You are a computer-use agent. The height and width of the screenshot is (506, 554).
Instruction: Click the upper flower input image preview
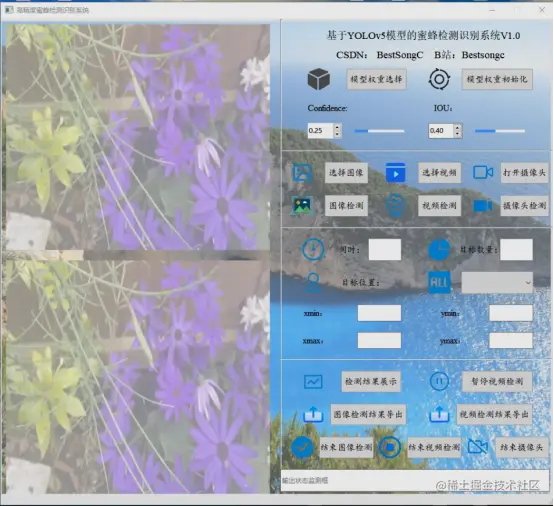138,137
